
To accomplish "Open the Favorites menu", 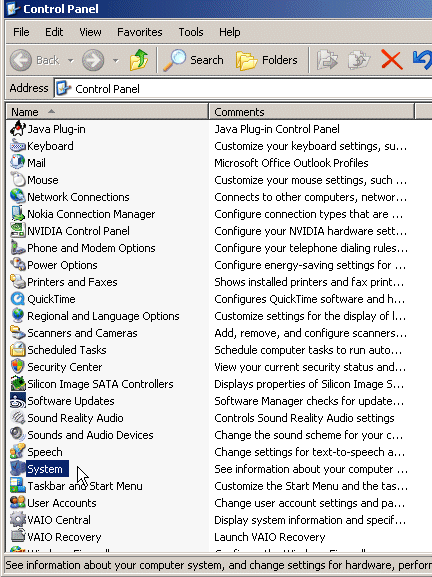I will click(139, 32).
